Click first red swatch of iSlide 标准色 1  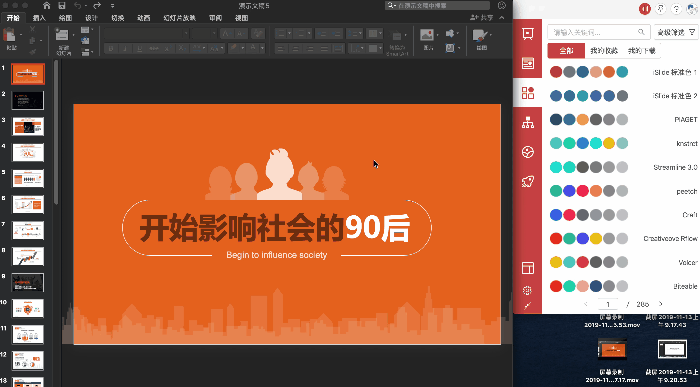[556, 72]
